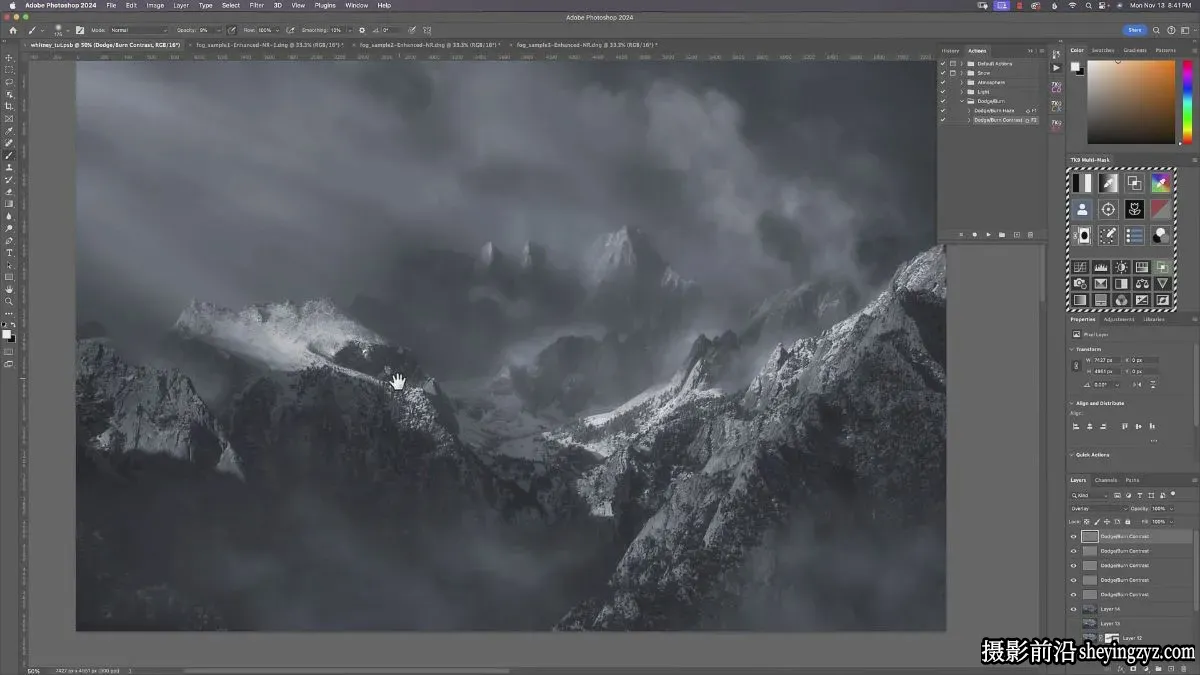Select the Zoom tool in toolbar
Screen dimensions: 1200x675
click(x=9, y=301)
